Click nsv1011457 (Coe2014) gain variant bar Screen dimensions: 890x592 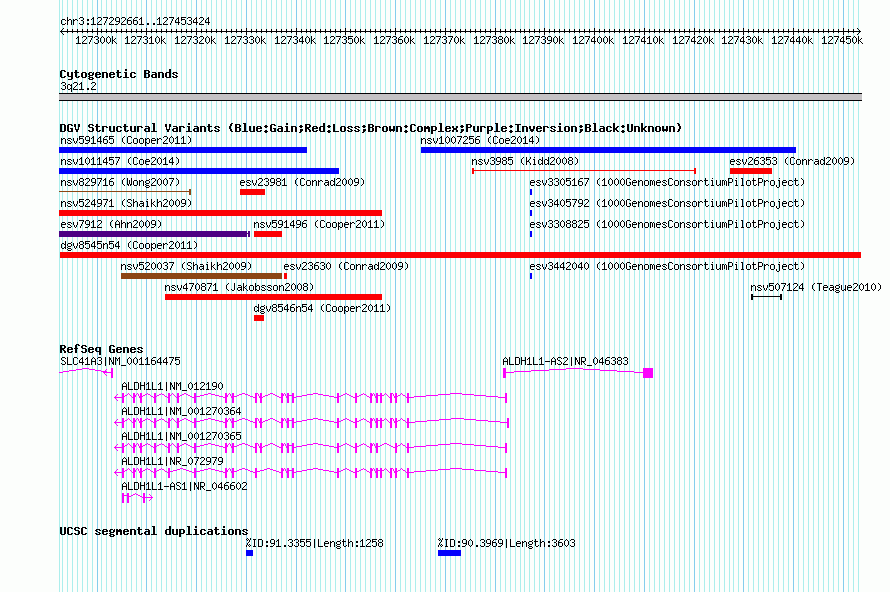click(x=199, y=171)
